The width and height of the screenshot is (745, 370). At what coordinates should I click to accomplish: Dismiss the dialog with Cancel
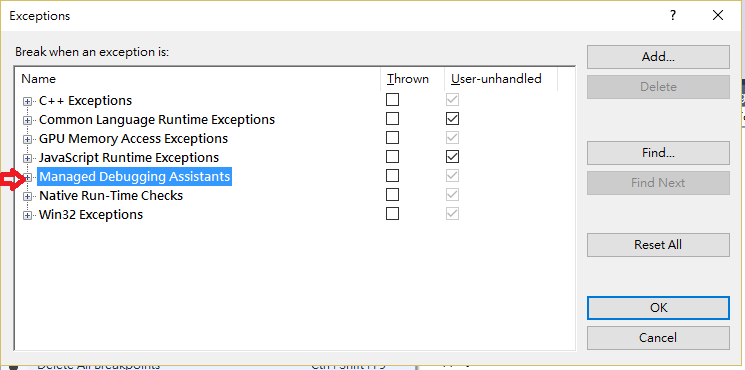(x=658, y=338)
